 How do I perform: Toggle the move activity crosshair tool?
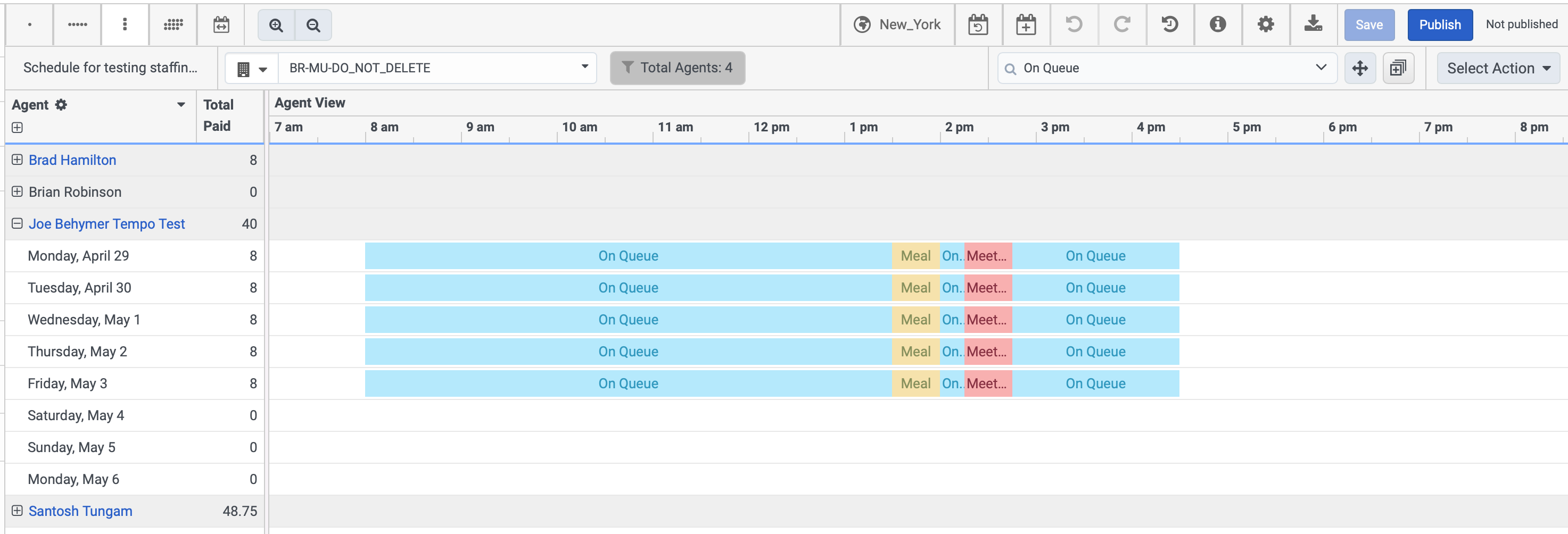click(x=1360, y=68)
